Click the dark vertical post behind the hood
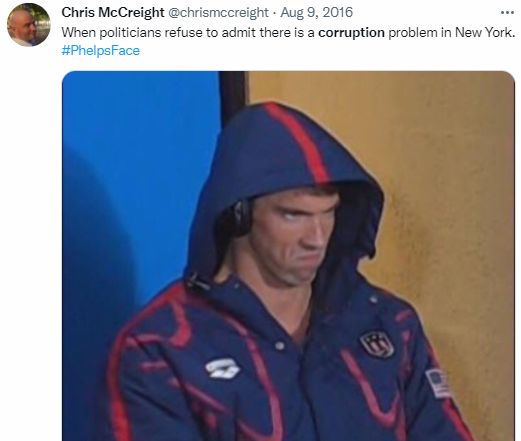521x441 pixels. [233, 97]
